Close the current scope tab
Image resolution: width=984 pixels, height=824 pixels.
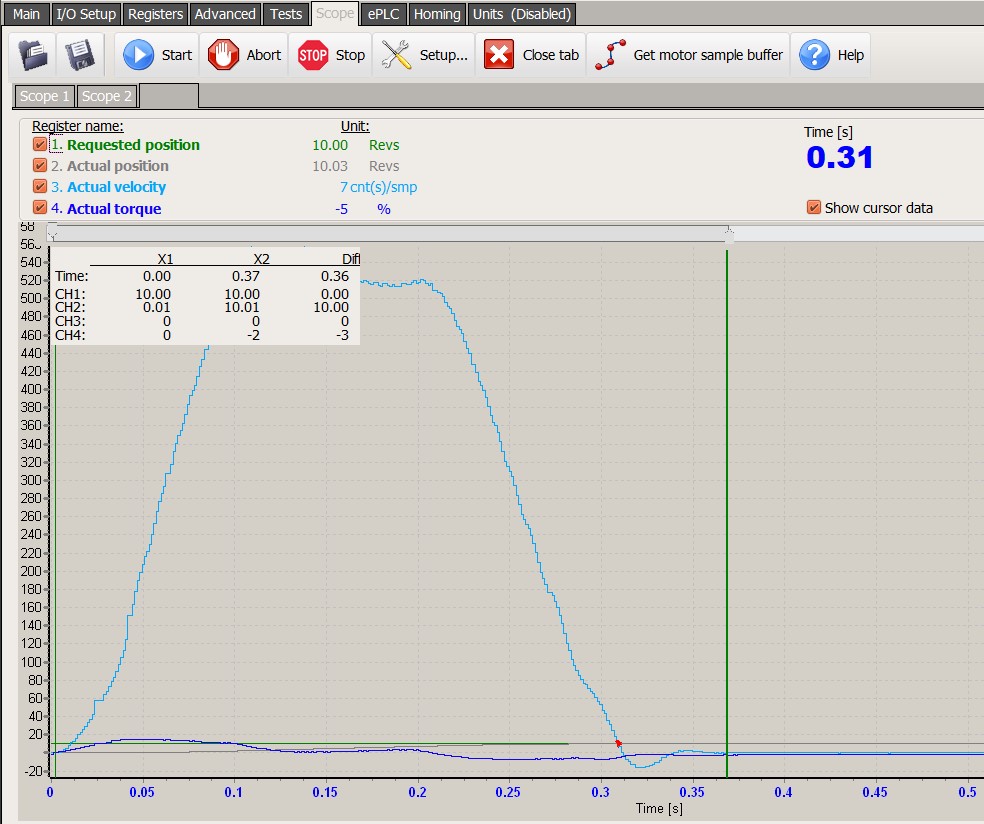pyautogui.click(x=532, y=55)
